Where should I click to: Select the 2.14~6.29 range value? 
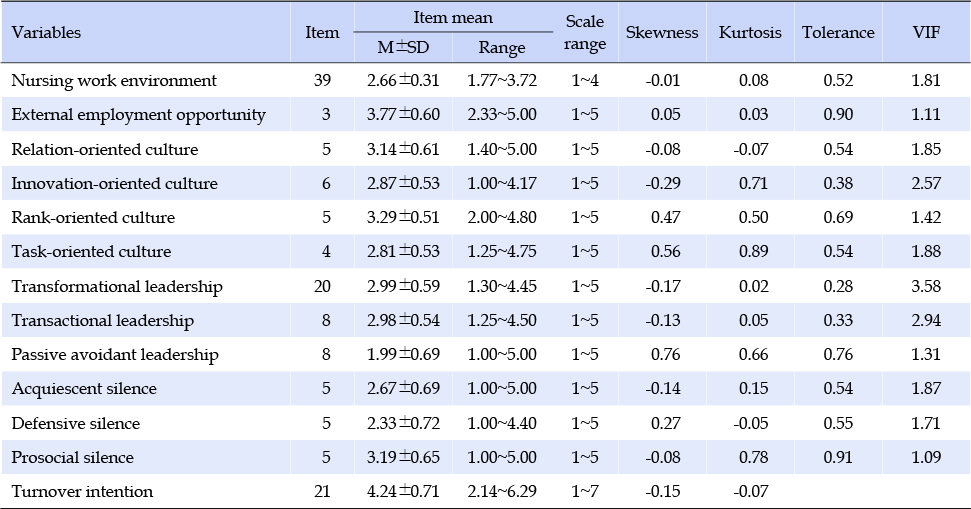point(502,492)
